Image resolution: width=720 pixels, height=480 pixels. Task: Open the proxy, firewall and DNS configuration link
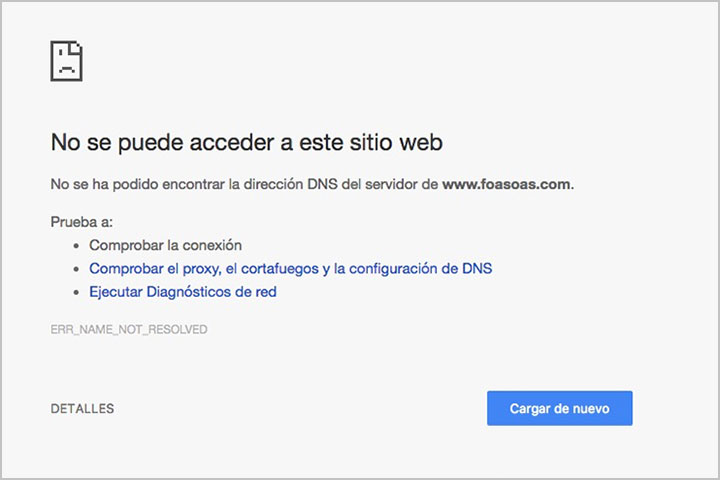(x=291, y=269)
